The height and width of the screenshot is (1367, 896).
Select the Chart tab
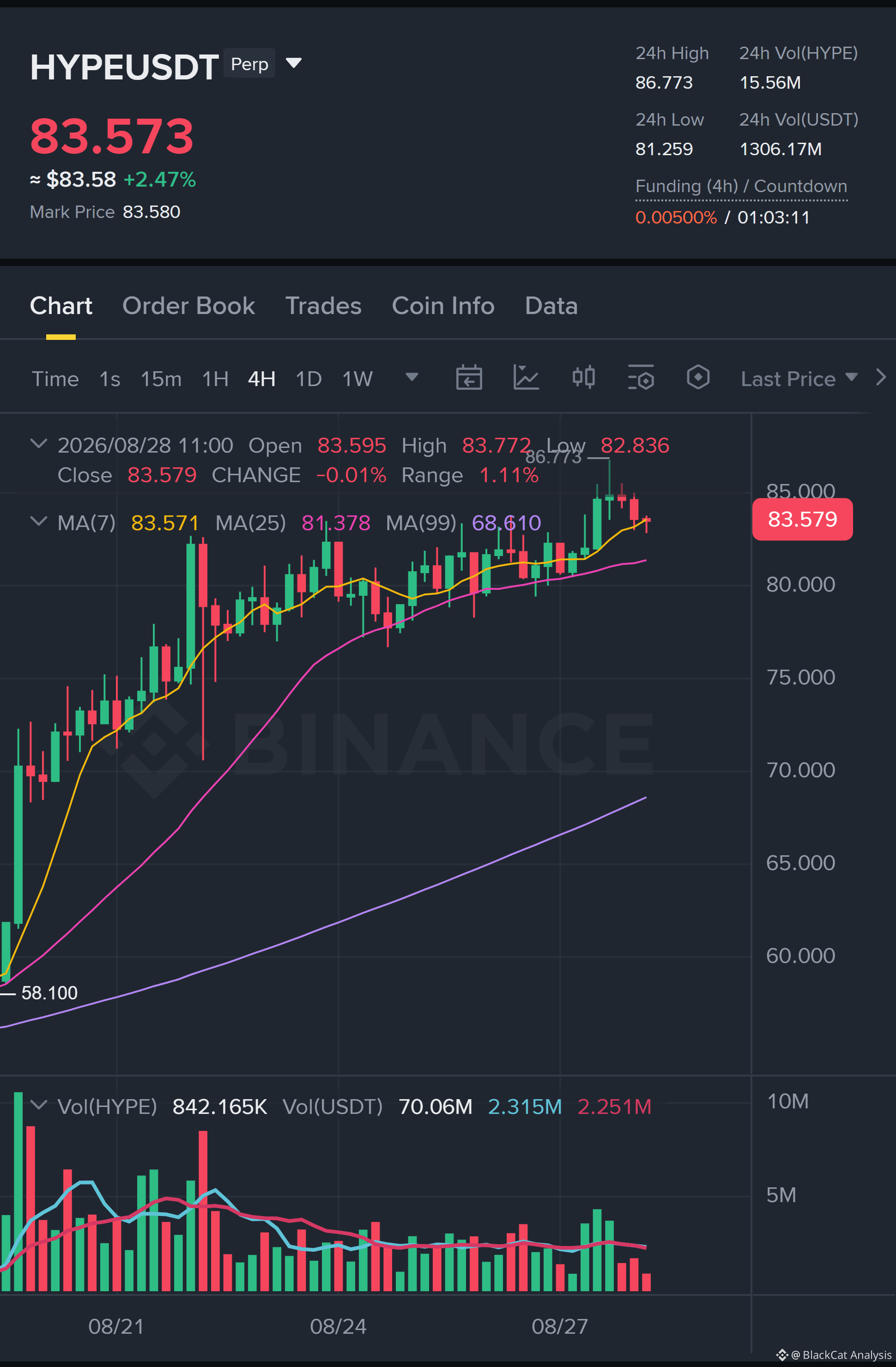click(x=61, y=306)
